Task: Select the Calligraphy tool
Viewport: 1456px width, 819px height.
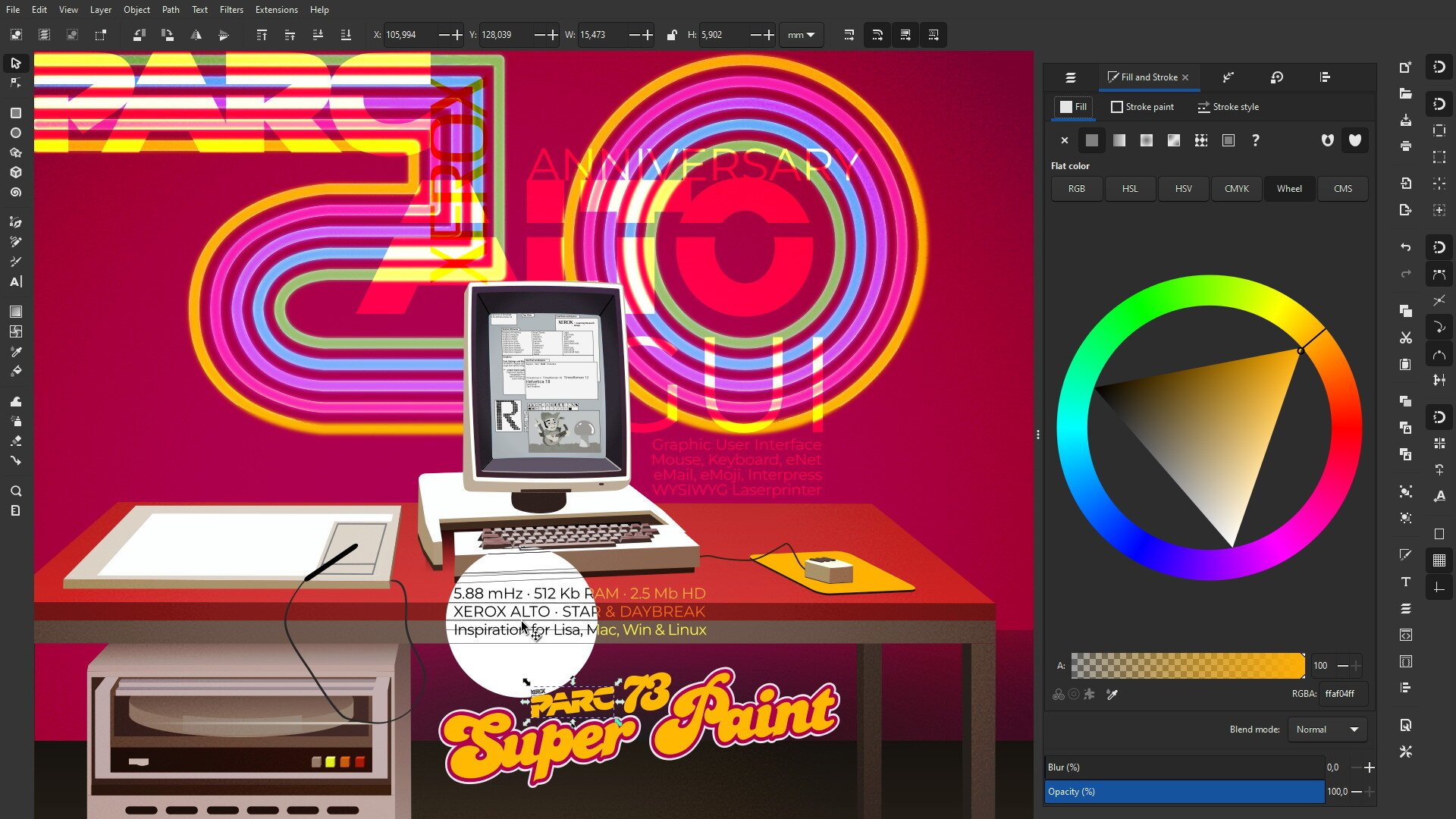Action: tap(15, 262)
